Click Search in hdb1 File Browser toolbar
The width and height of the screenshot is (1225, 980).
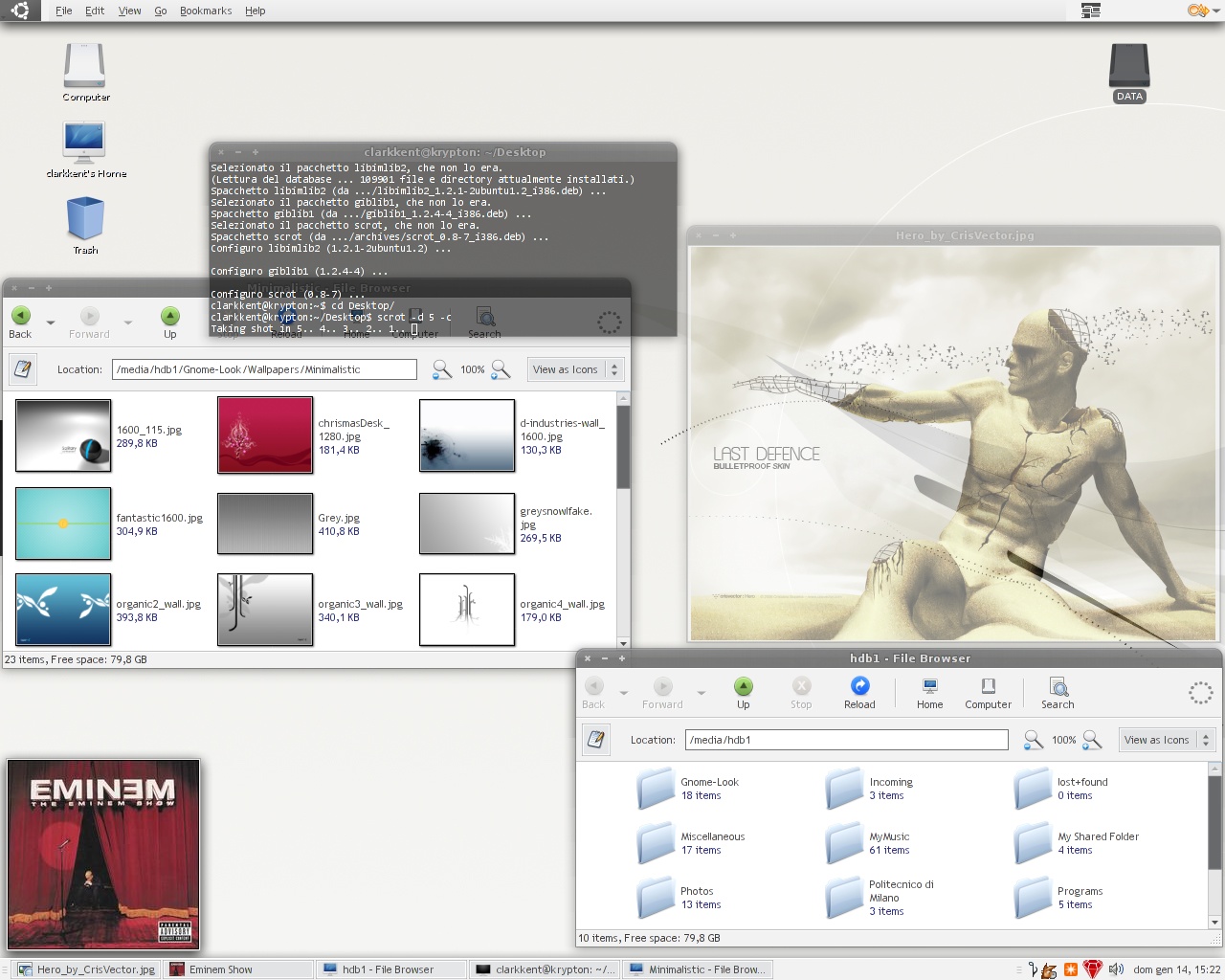[x=1058, y=693]
